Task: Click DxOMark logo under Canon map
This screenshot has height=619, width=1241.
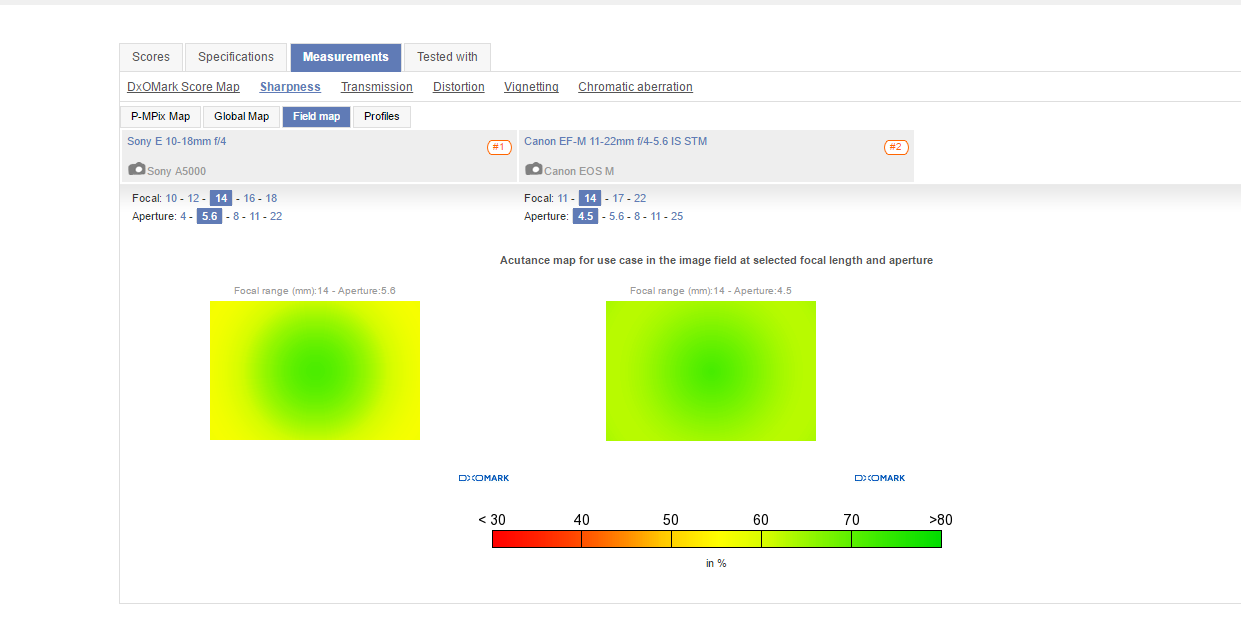Action: 880,478
